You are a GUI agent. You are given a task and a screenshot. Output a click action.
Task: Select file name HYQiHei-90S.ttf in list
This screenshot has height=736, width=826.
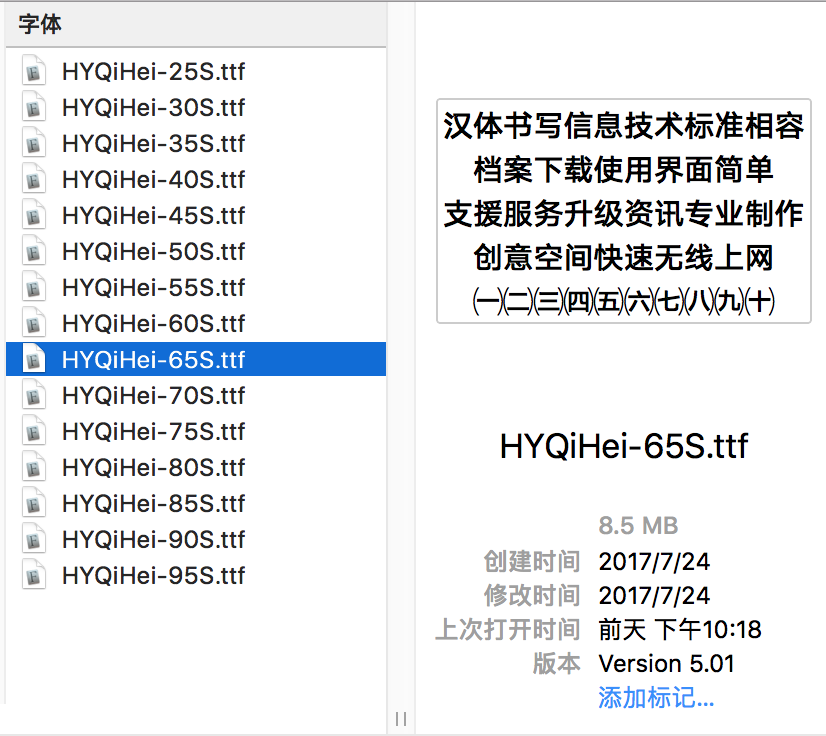tap(153, 539)
